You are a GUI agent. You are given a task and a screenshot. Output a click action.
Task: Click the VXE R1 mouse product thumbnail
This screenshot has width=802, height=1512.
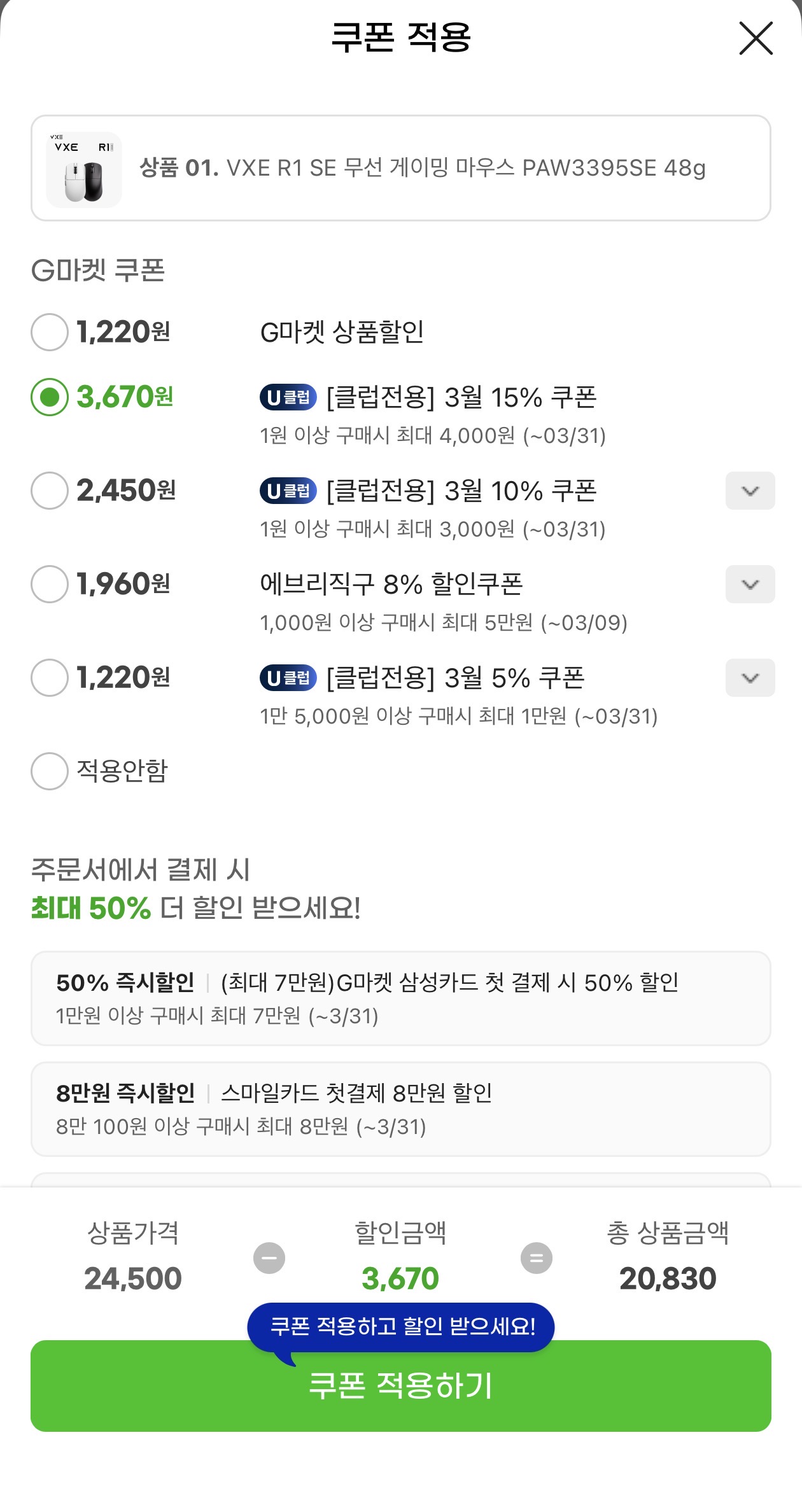click(83, 168)
